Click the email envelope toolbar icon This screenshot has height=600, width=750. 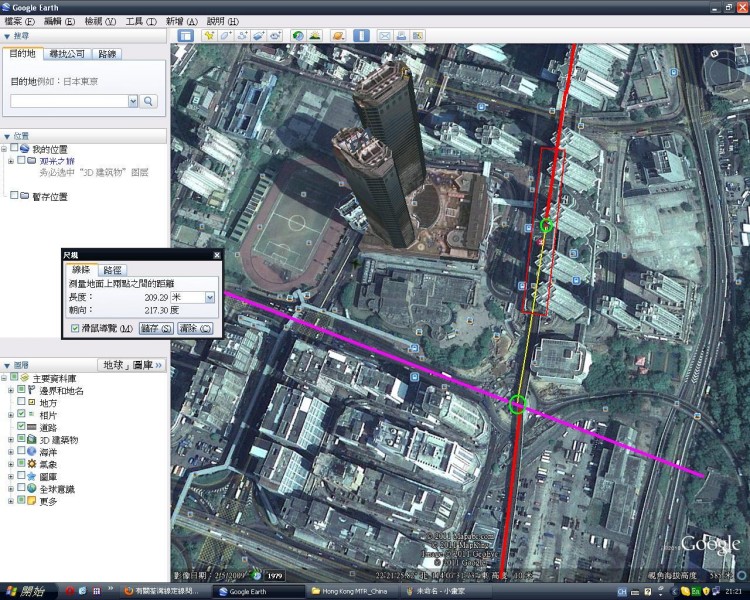(384, 36)
